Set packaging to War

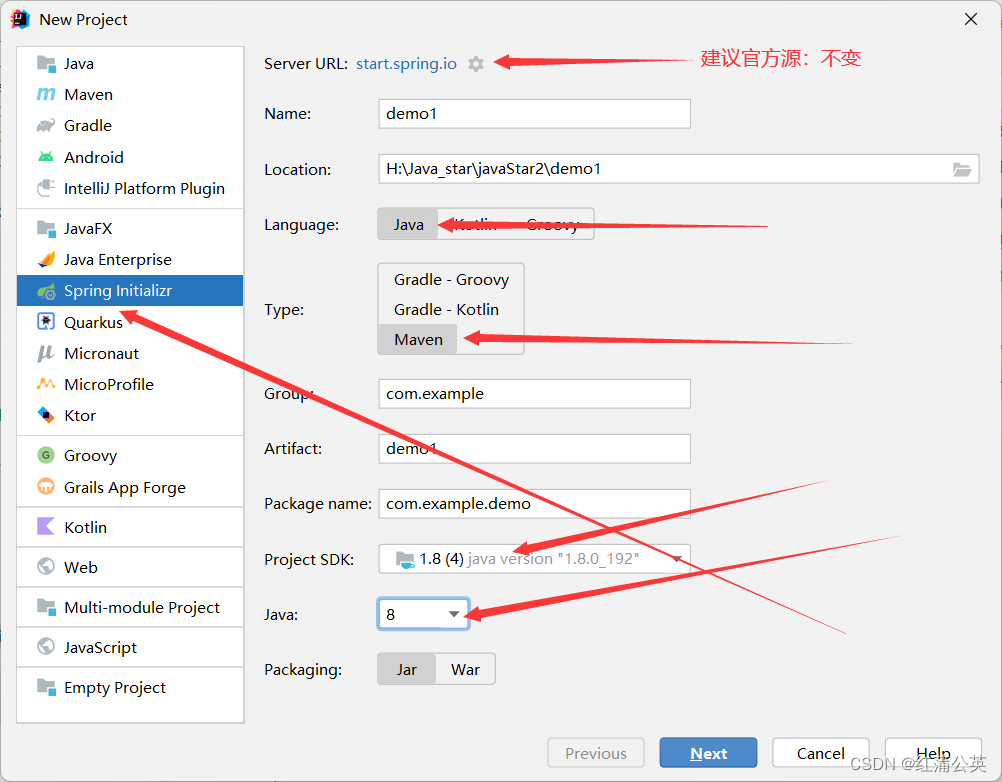click(x=465, y=669)
